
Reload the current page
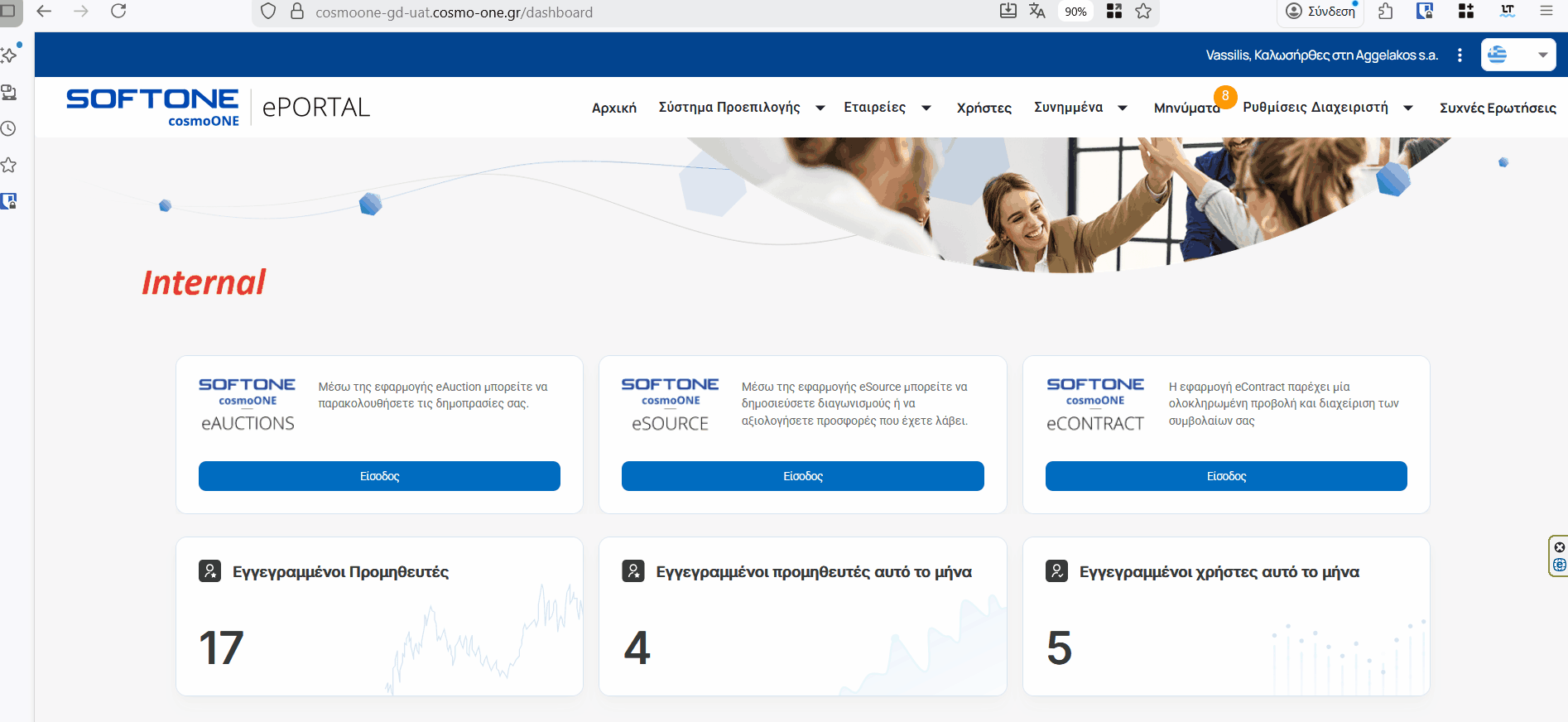[x=118, y=12]
